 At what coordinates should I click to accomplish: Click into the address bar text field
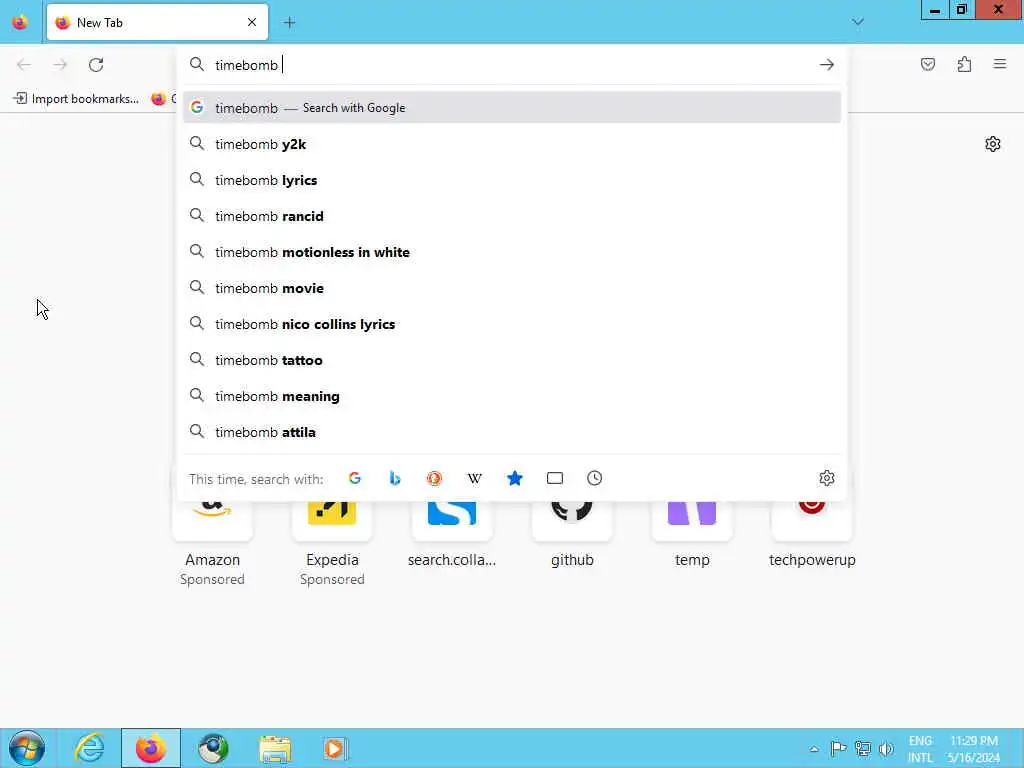click(x=512, y=65)
